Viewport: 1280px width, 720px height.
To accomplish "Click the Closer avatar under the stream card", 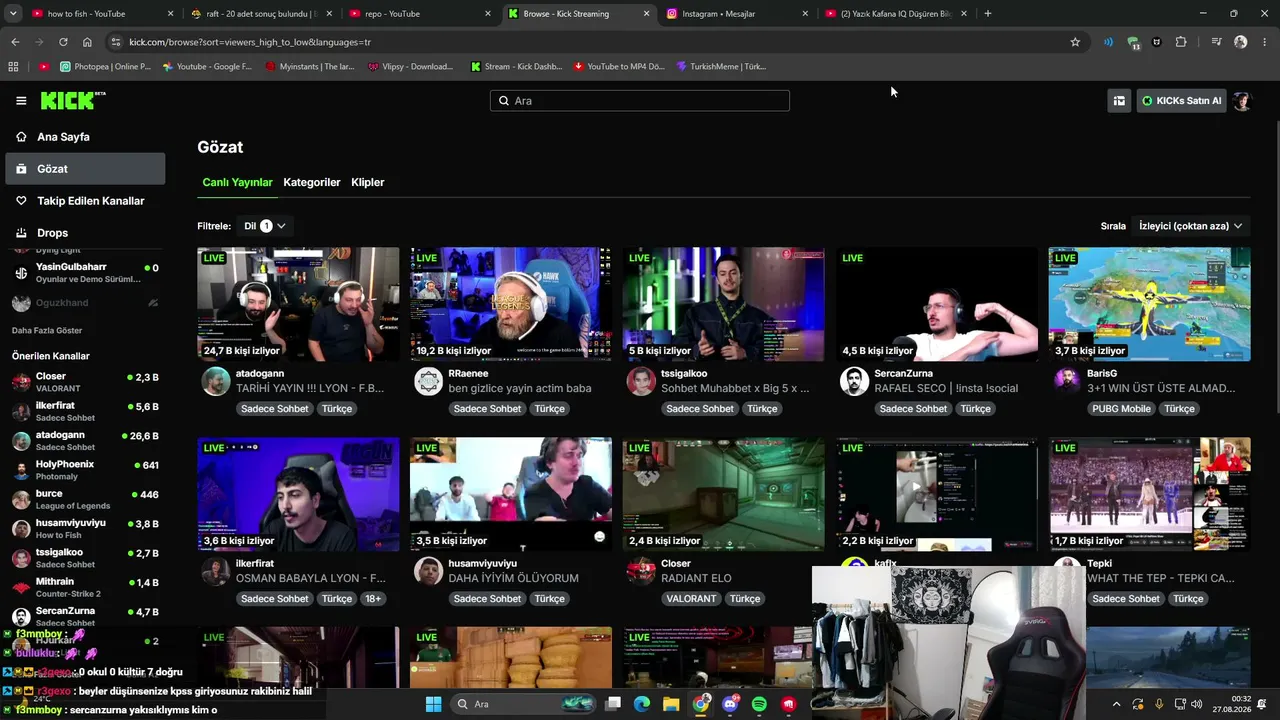I will tap(641, 571).
